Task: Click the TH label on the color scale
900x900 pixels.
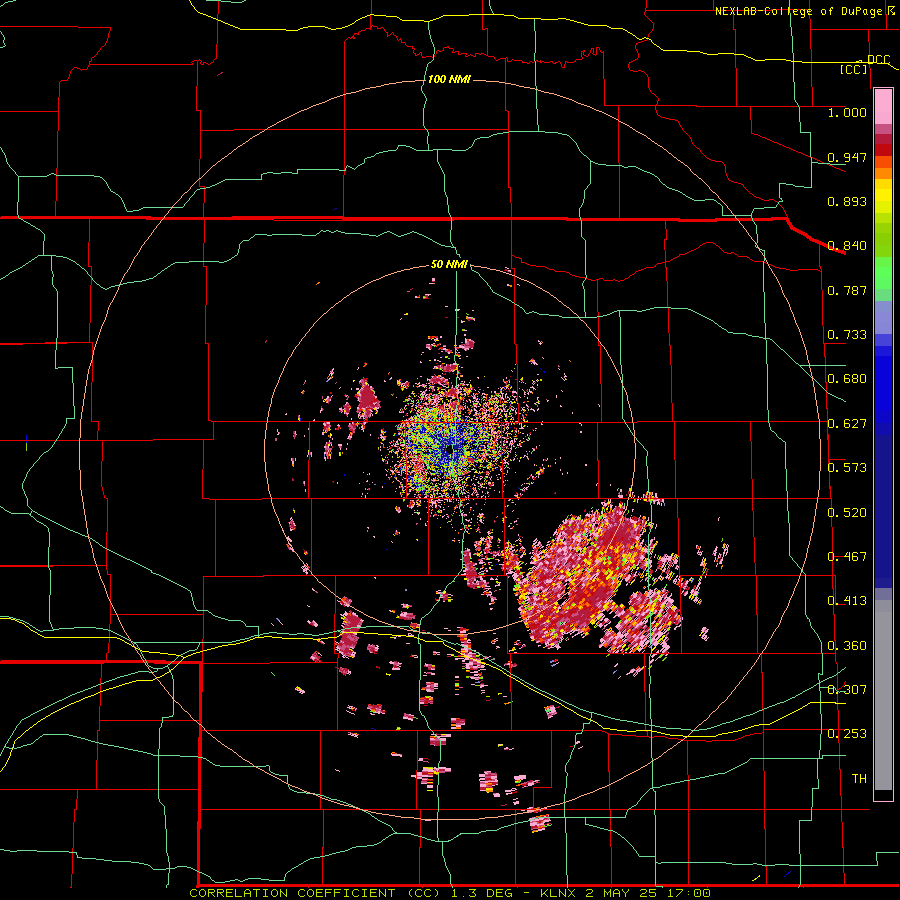Action: pos(859,779)
